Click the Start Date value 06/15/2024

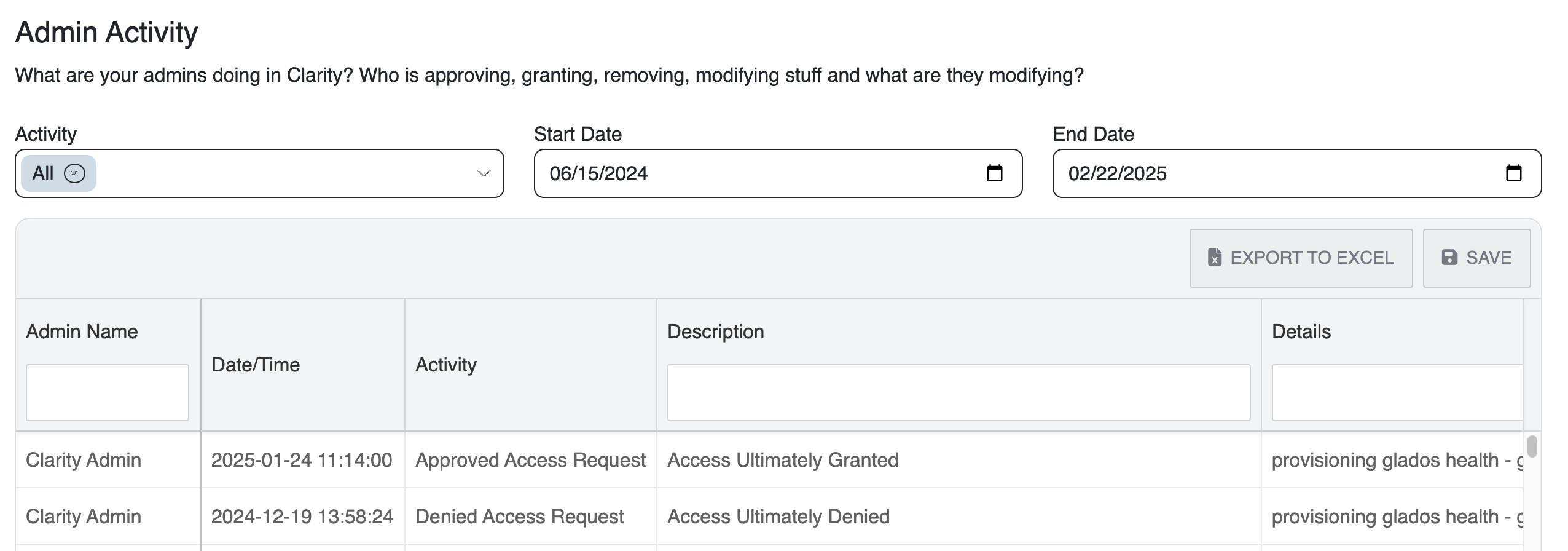pyautogui.click(x=599, y=173)
